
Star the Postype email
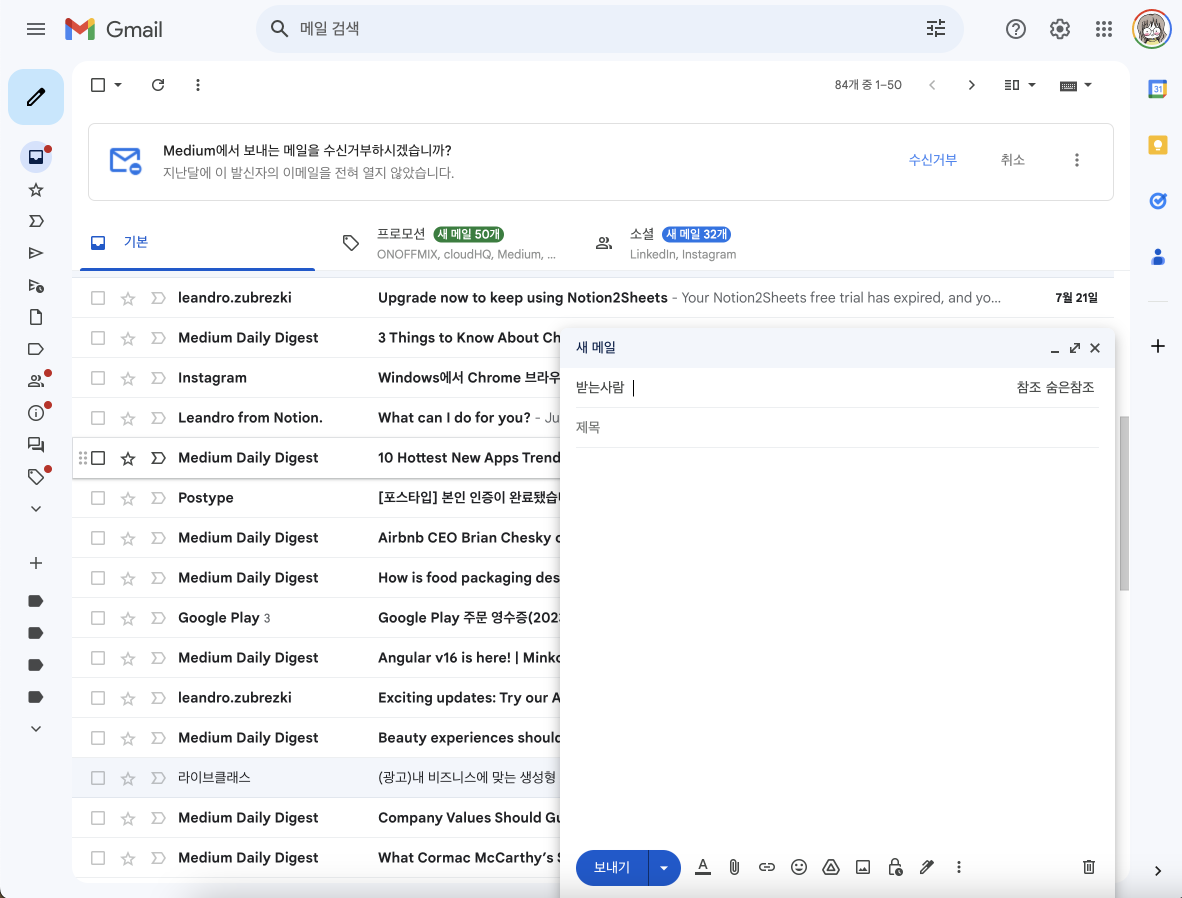(x=128, y=498)
